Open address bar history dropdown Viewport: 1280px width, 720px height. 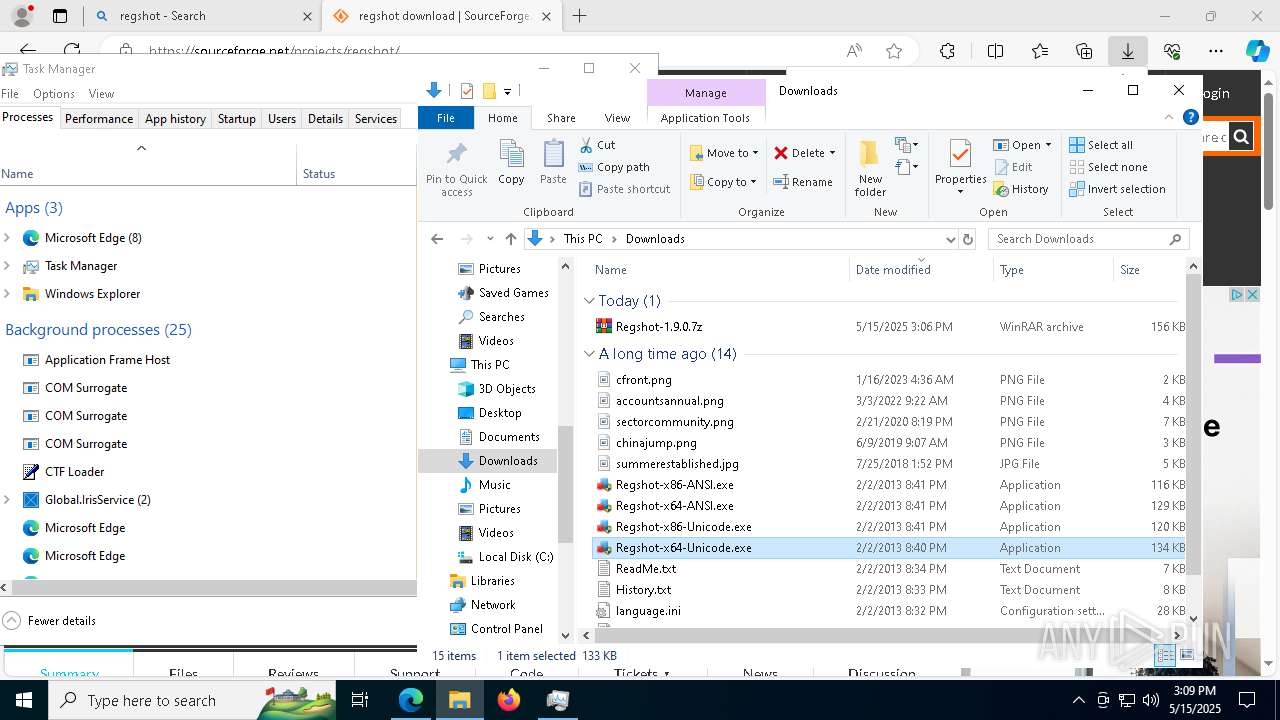point(950,239)
